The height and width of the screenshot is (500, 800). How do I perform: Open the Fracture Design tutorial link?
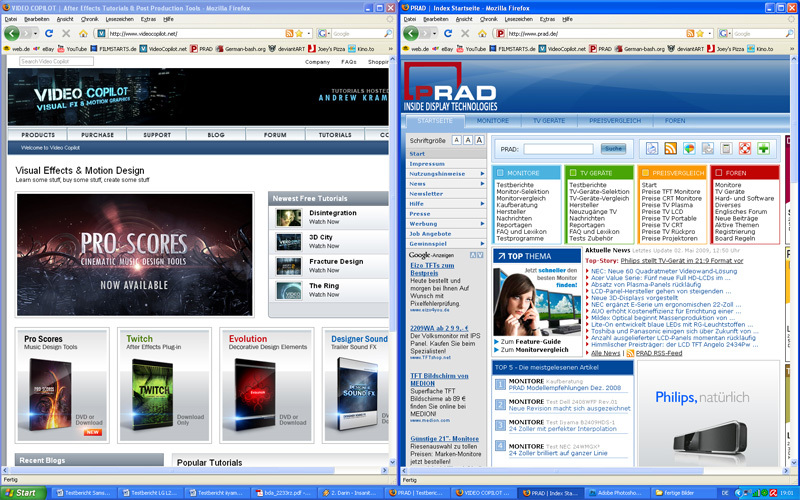pyautogui.click(x=336, y=261)
